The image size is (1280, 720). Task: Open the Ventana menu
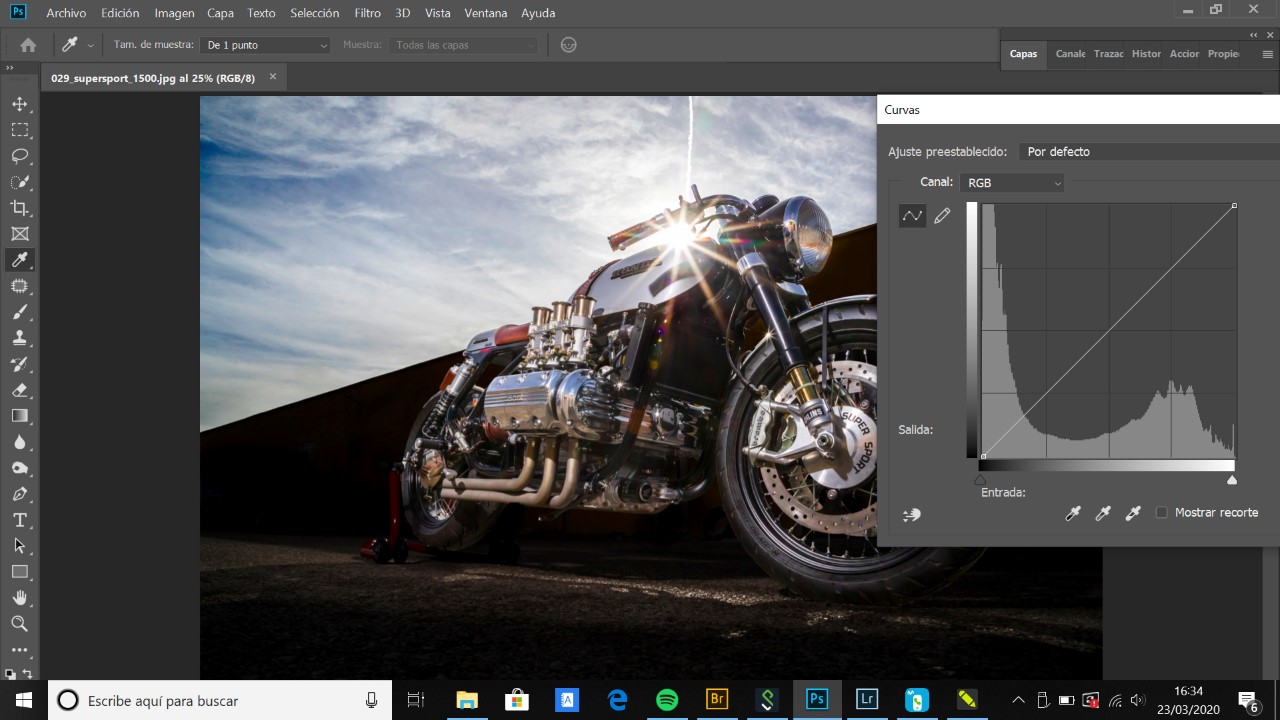[x=485, y=13]
